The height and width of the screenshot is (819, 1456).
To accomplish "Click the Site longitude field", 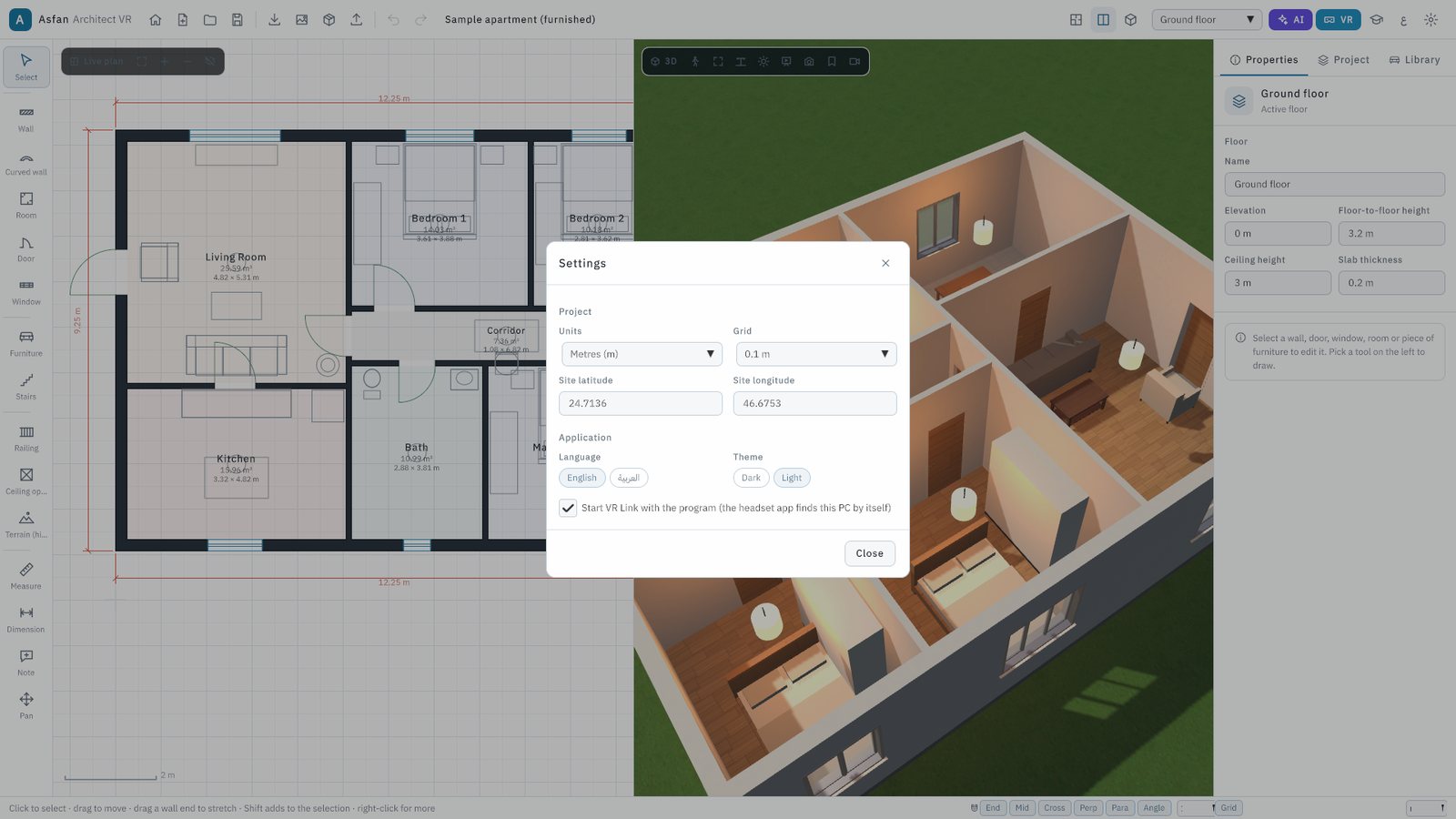I will point(815,403).
